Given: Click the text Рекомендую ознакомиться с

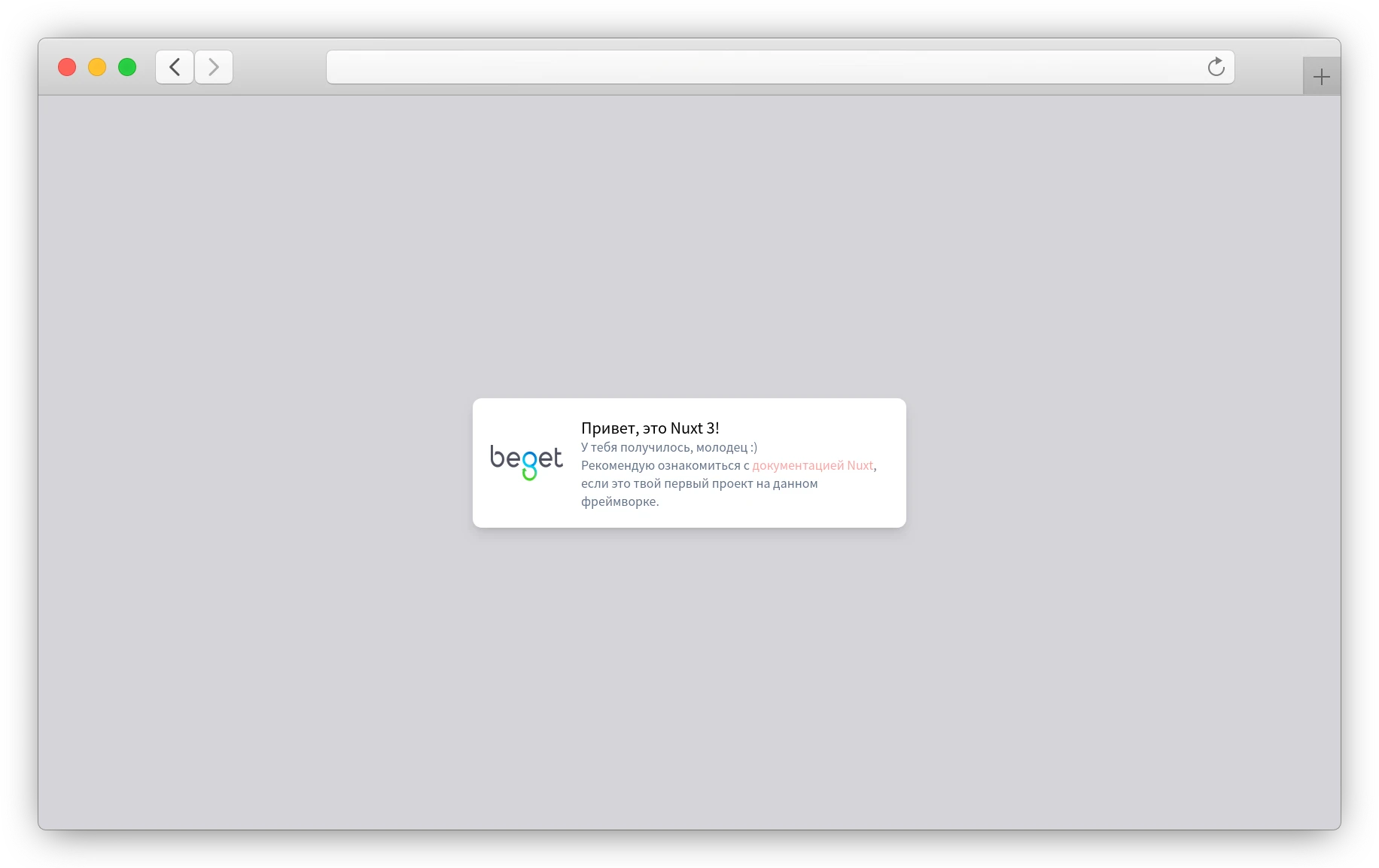Looking at the screenshot, I should (x=665, y=465).
